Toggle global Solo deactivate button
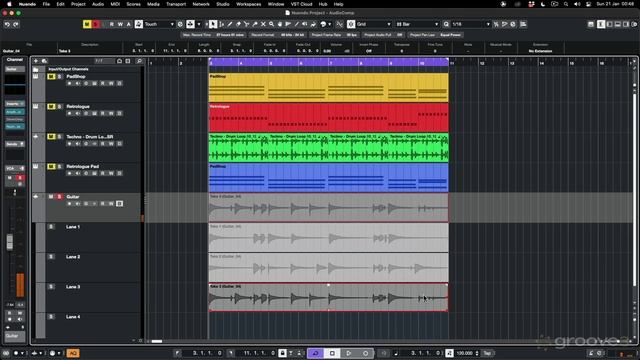The image size is (640, 360). (96, 24)
